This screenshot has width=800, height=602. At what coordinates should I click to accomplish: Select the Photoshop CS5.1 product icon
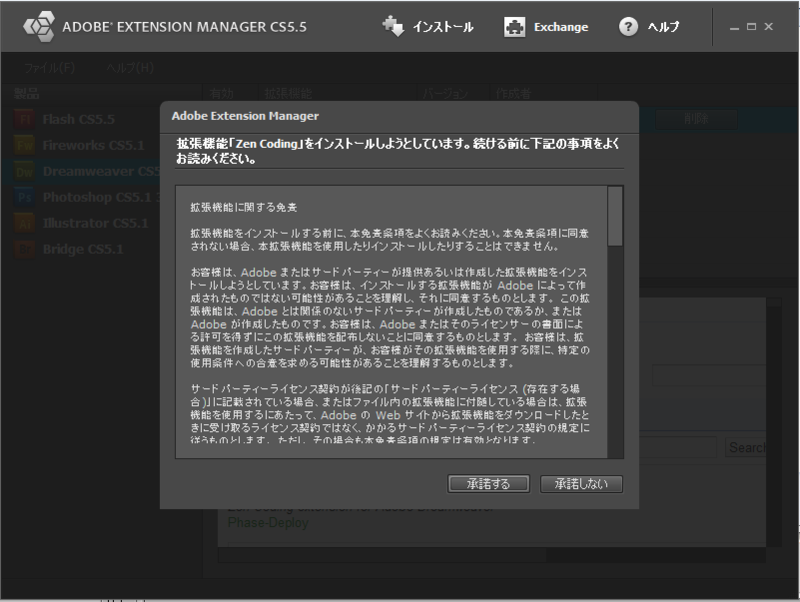22,196
